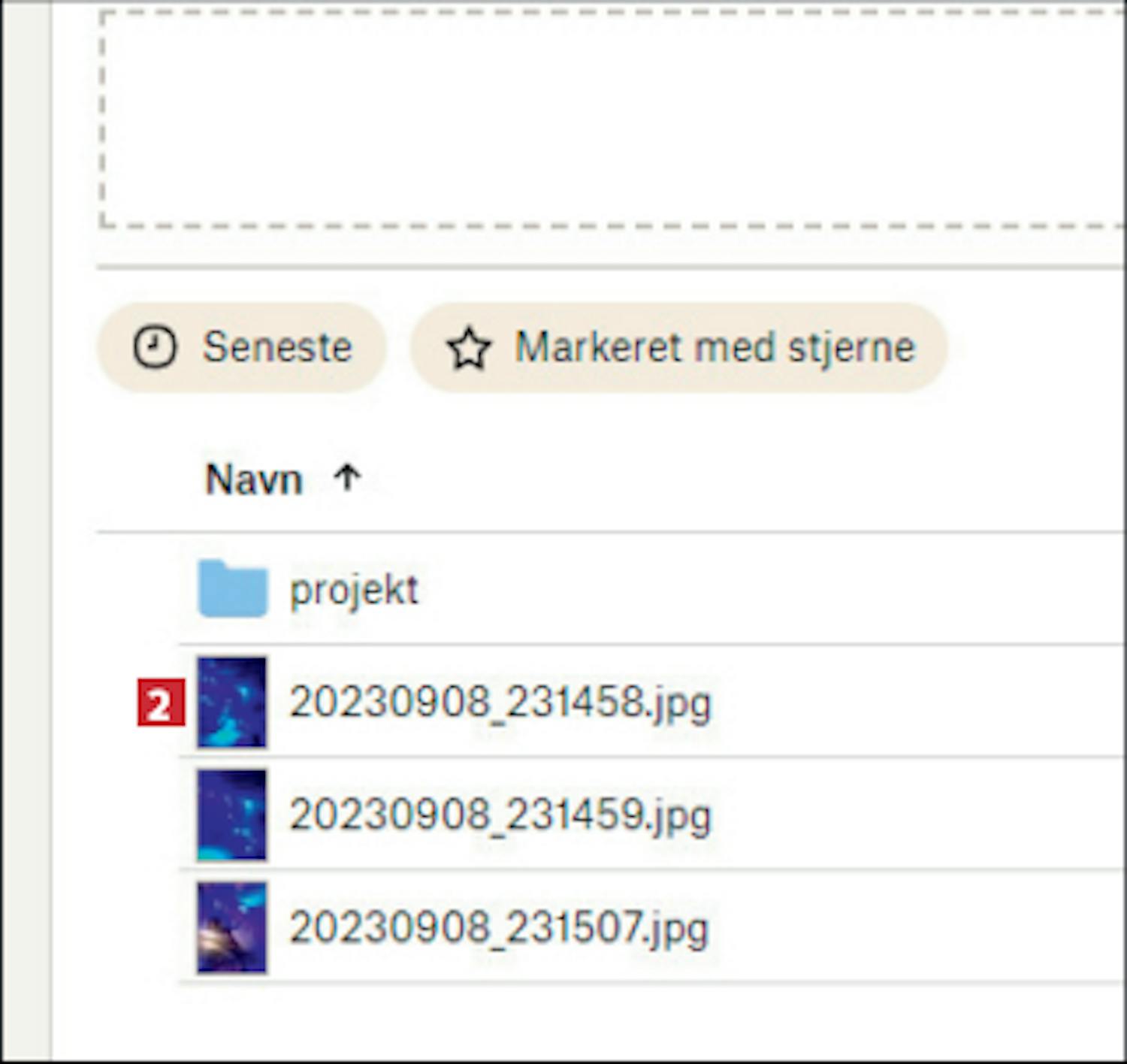Open thumbnail of 20230908_231459.jpg
Screen dimensions: 1127x1064
[x=231, y=815]
